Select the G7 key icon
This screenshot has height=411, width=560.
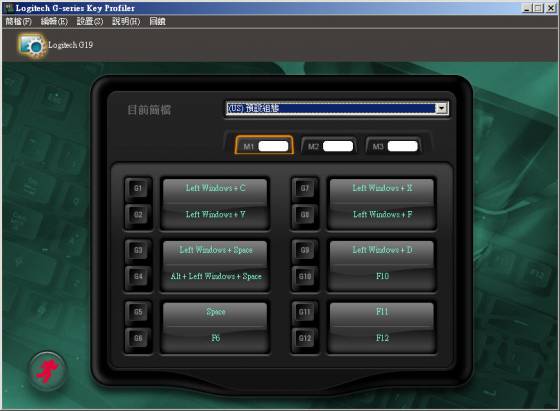[x=305, y=188]
